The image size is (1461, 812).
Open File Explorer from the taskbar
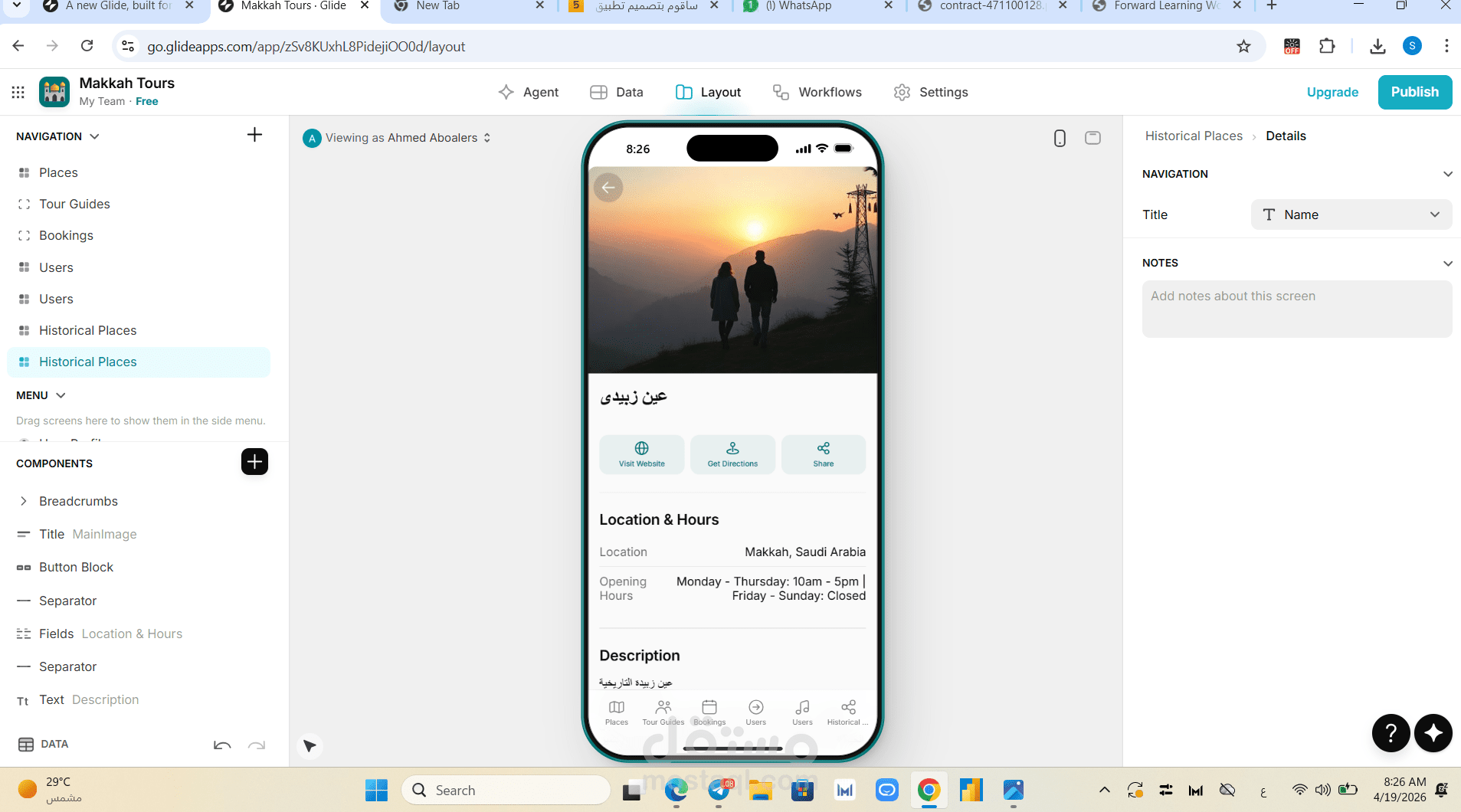[760, 790]
